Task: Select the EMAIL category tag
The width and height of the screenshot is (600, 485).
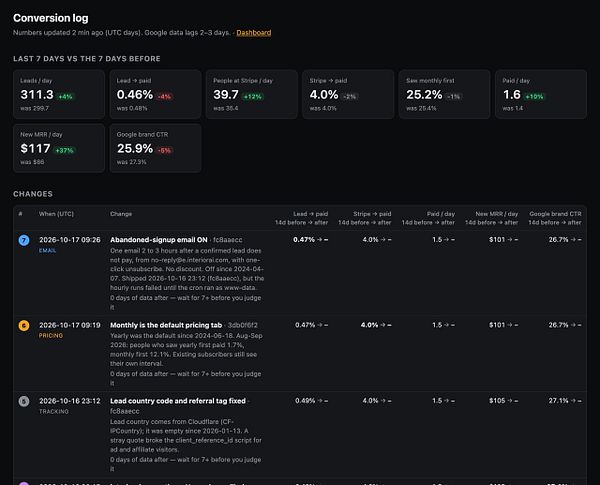Action: pyautogui.click(x=47, y=250)
